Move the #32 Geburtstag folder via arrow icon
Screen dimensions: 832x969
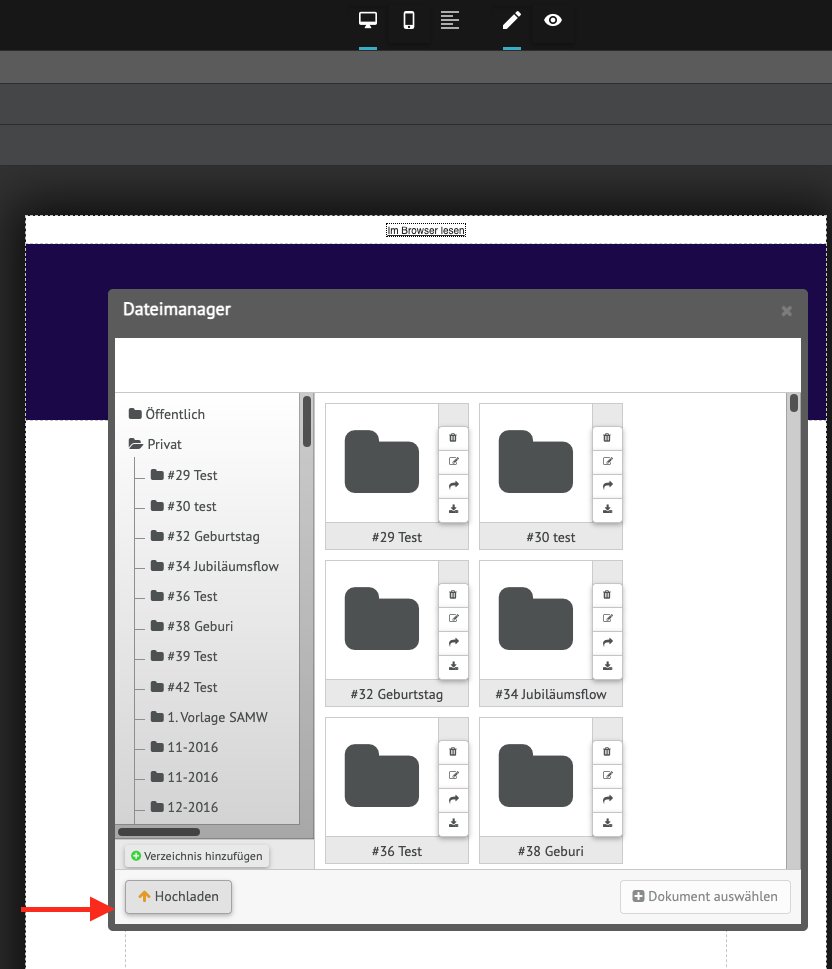453,642
